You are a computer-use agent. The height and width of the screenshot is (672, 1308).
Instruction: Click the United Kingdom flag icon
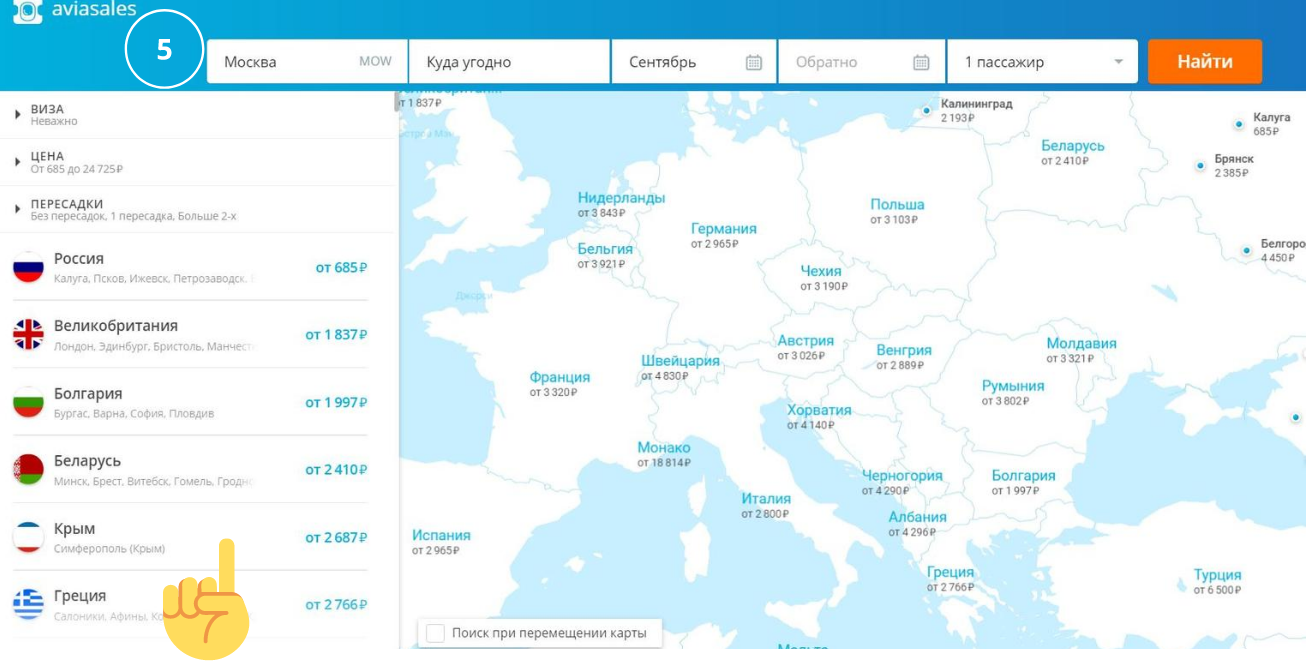[x=28, y=335]
